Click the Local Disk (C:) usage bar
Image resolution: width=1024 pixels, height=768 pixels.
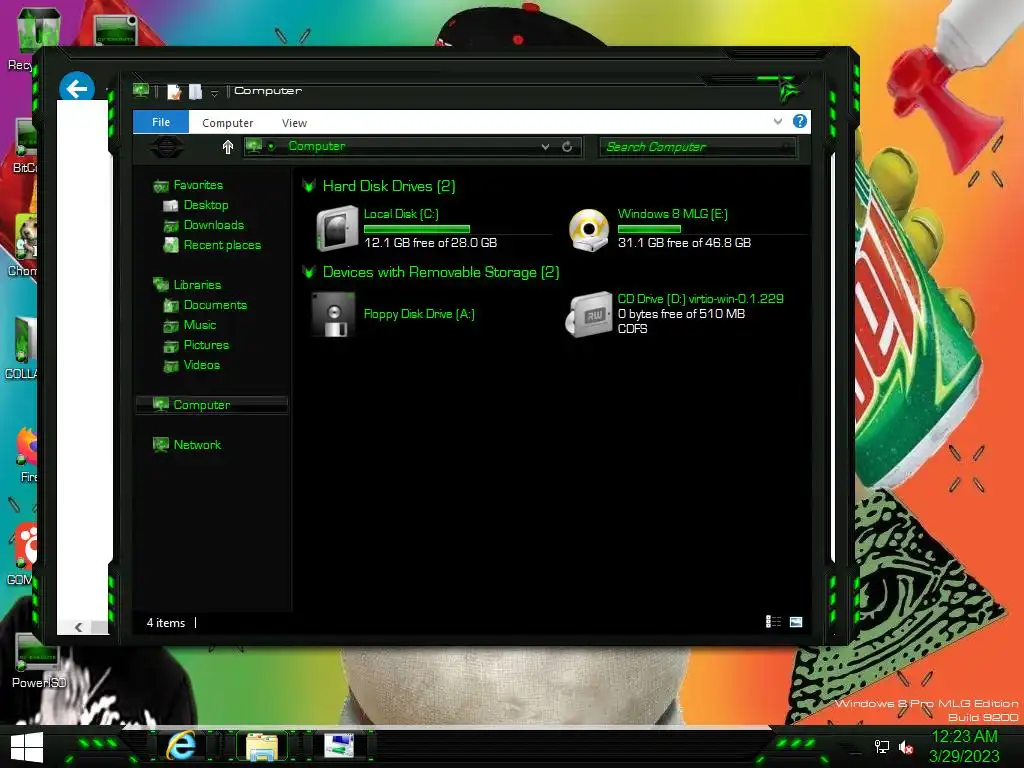point(417,229)
